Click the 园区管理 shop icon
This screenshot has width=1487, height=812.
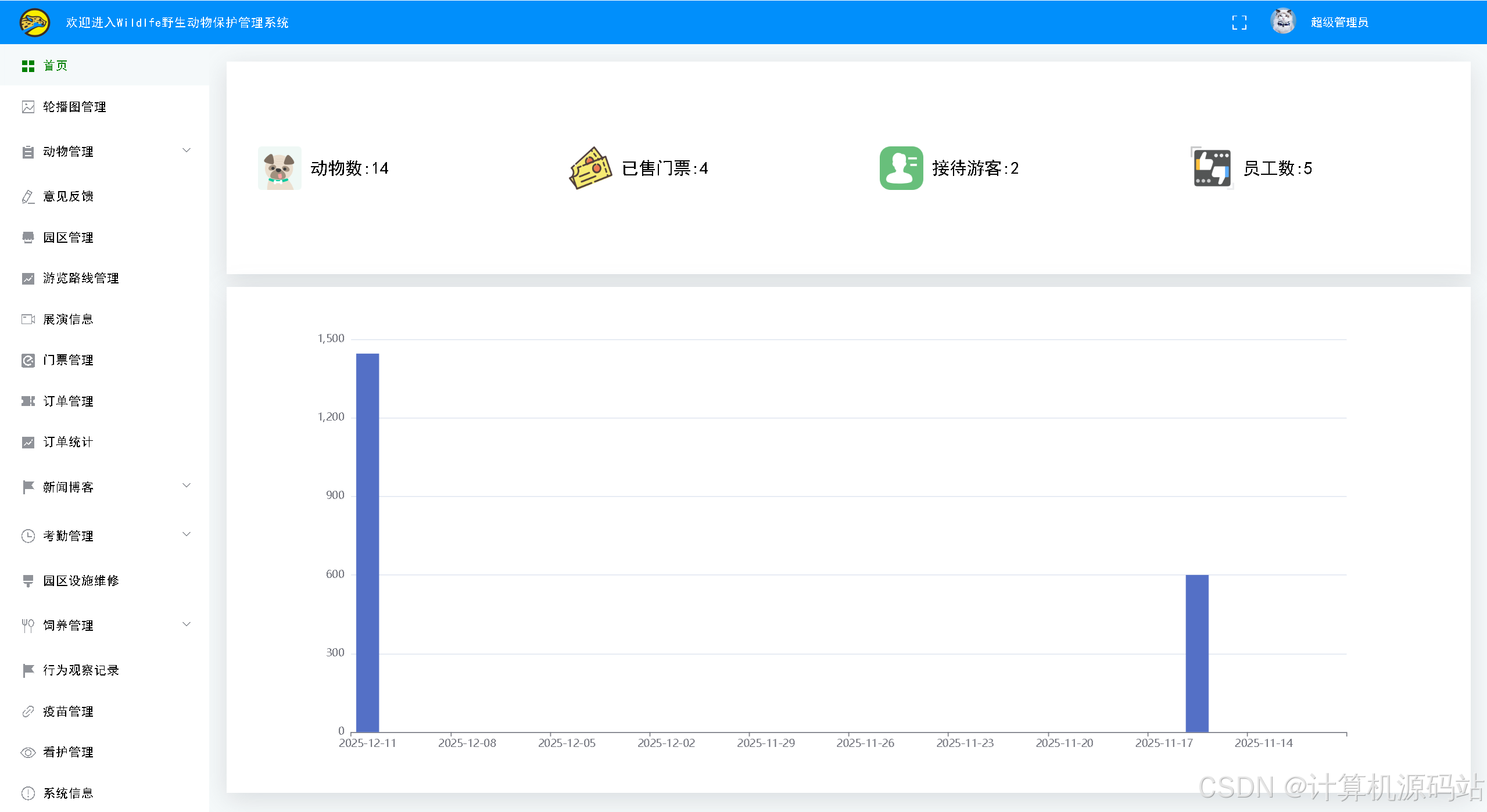(x=28, y=238)
